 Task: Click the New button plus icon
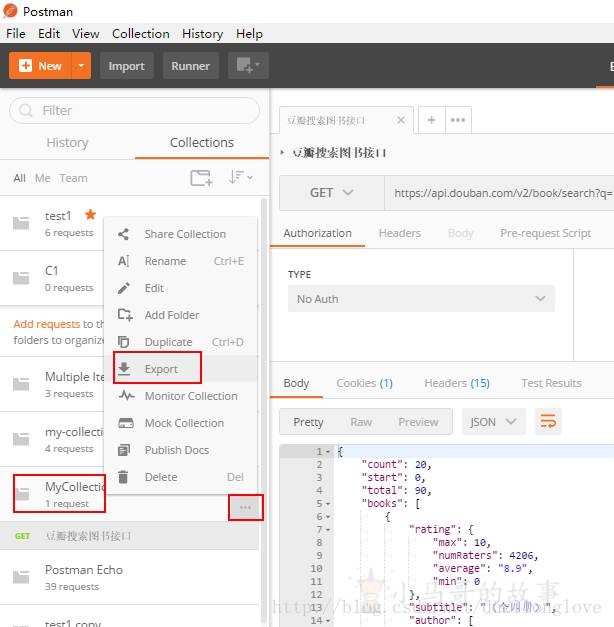point(25,66)
